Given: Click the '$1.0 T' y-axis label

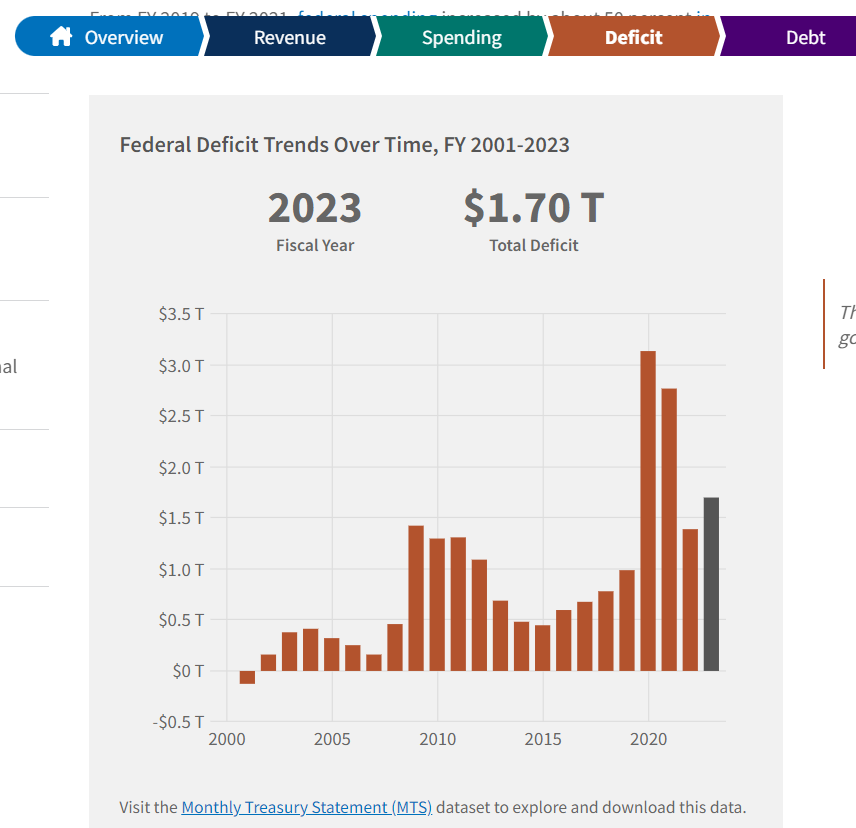Looking at the screenshot, I should [181, 570].
